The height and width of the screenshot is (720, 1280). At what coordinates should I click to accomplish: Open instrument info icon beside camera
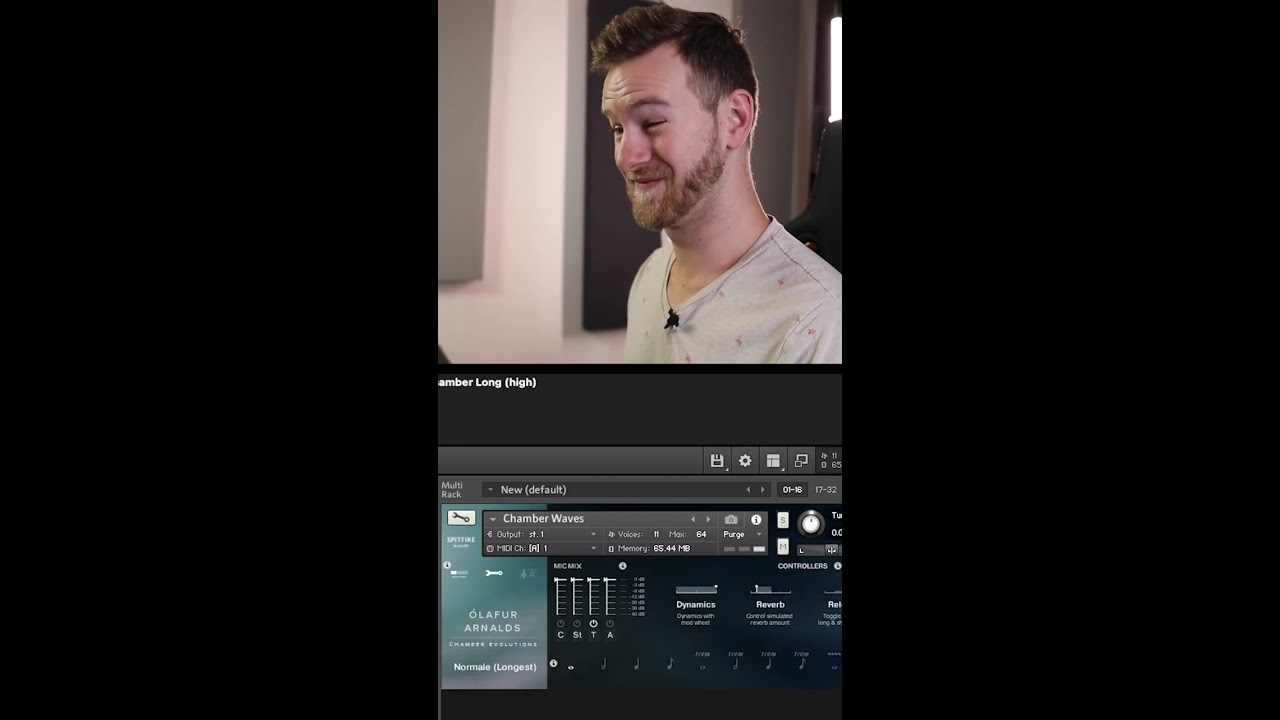[x=756, y=519]
